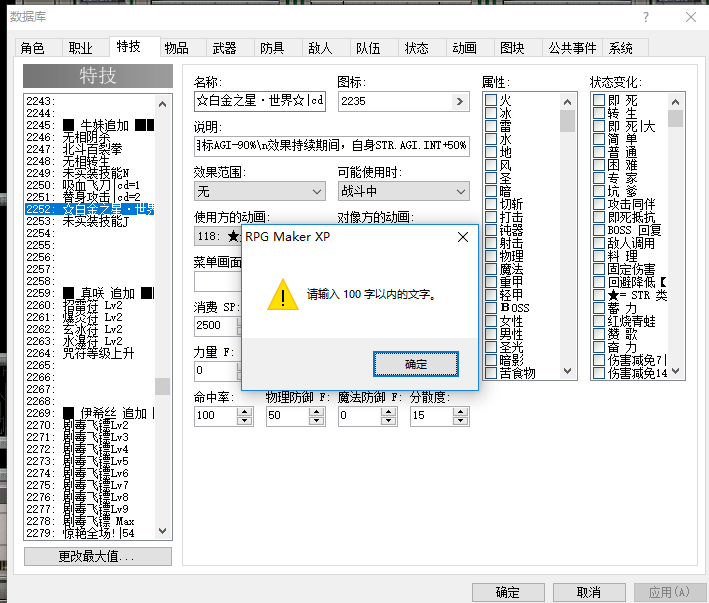Click the 确定 button in RPG Maker XP dialog
The width and height of the screenshot is (709, 603).
[x=416, y=364]
